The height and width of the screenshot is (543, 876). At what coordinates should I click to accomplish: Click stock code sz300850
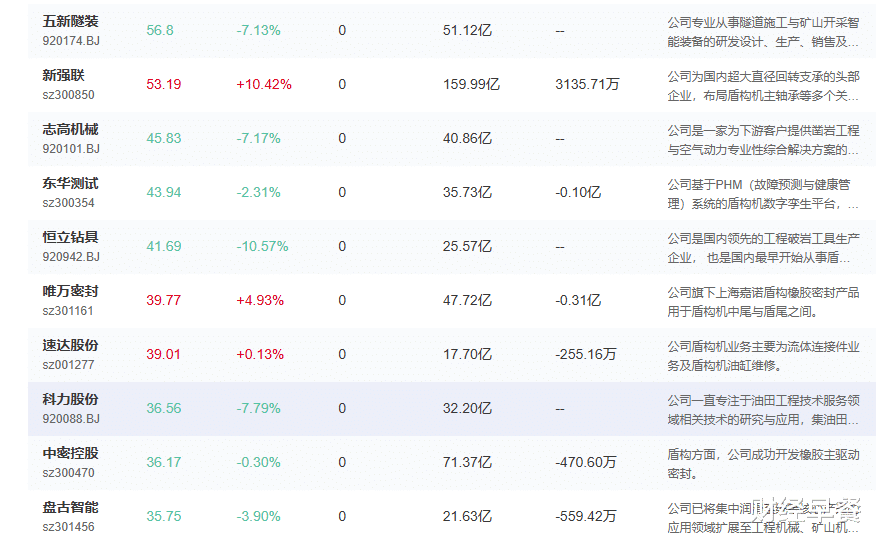[69, 95]
